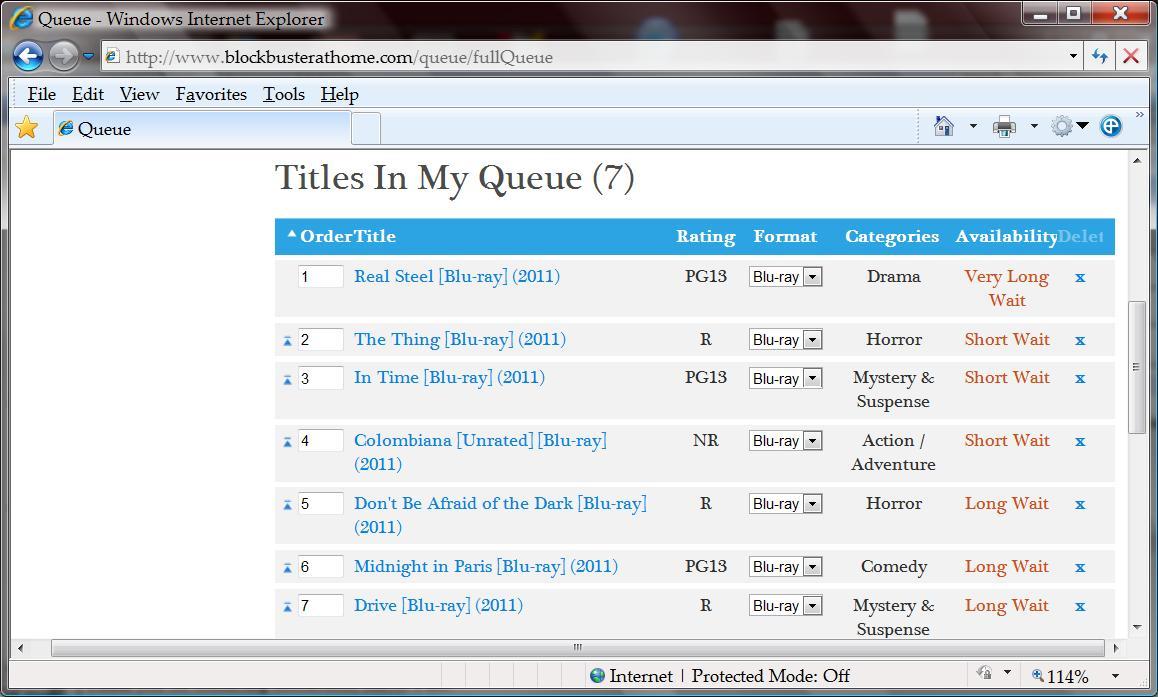Click the Refresh page icon
The image size is (1158, 697).
(1100, 56)
